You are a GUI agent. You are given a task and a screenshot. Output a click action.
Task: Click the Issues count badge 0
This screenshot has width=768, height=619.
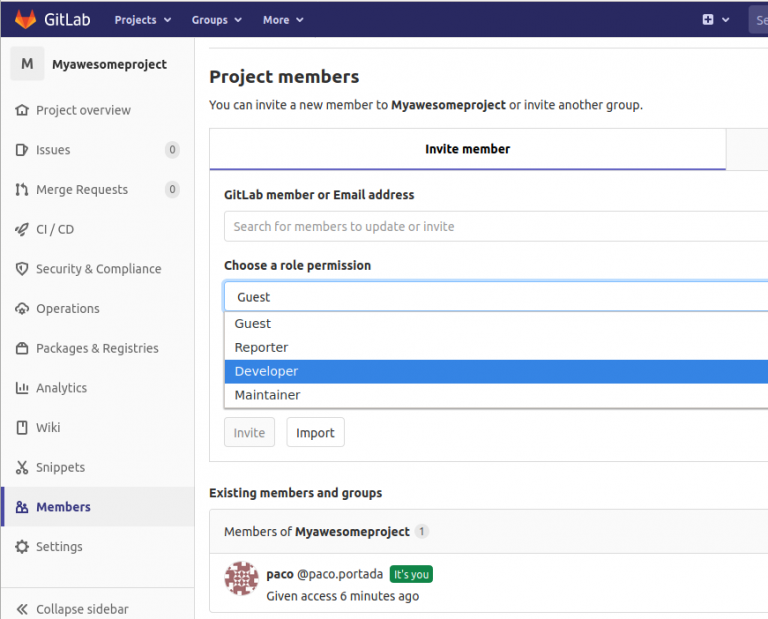coord(172,149)
